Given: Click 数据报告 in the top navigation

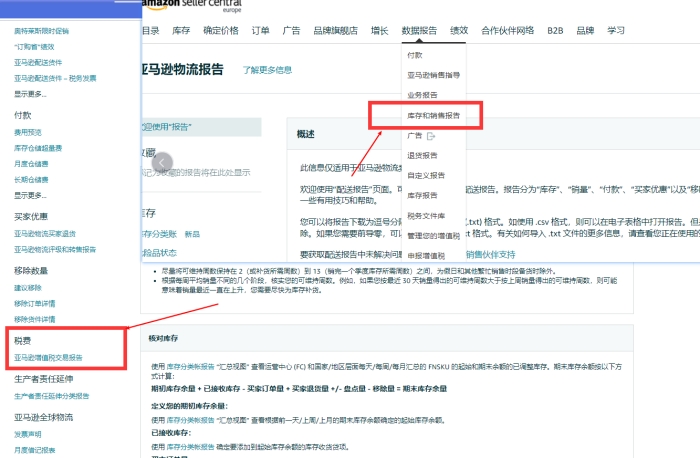Looking at the screenshot, I should pyautogui.click(x=419, y=31).
